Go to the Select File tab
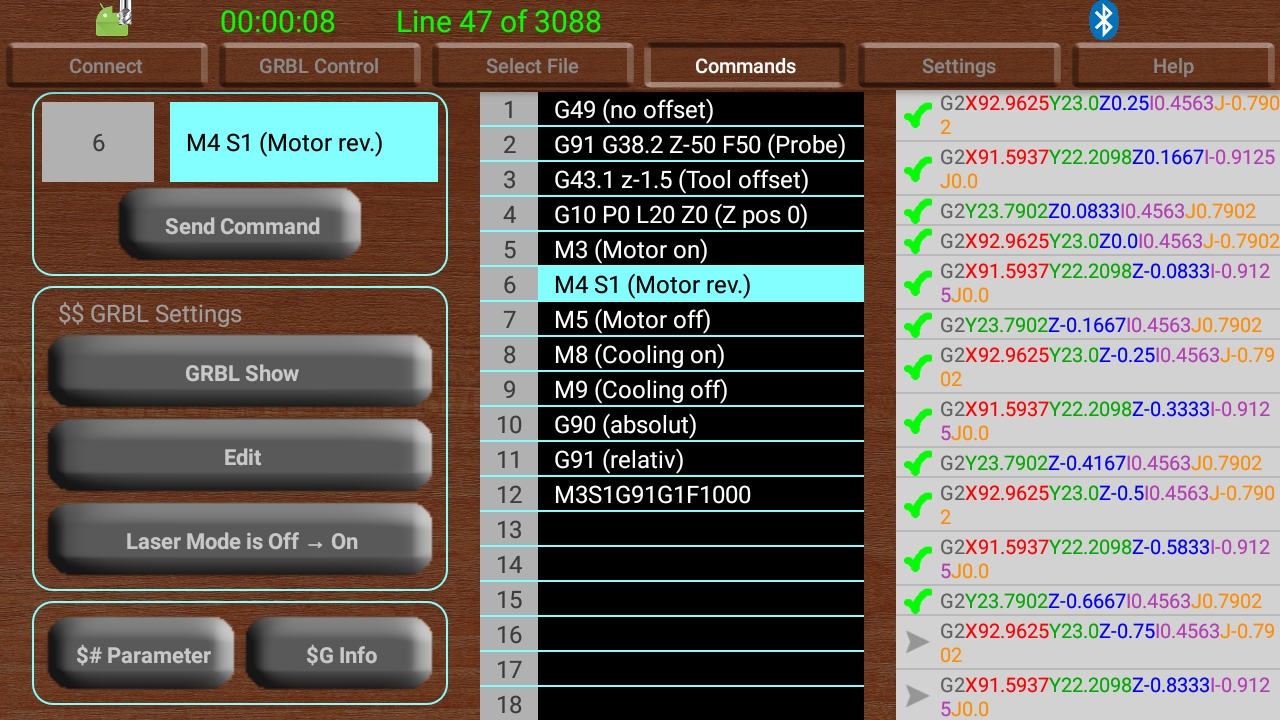 (532, 67)
